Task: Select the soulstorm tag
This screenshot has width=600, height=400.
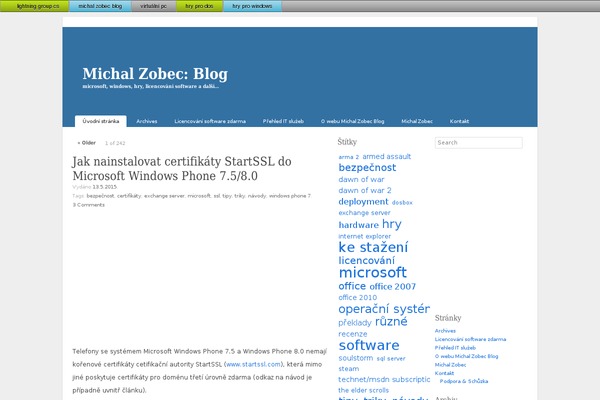Action: [355, 358]
